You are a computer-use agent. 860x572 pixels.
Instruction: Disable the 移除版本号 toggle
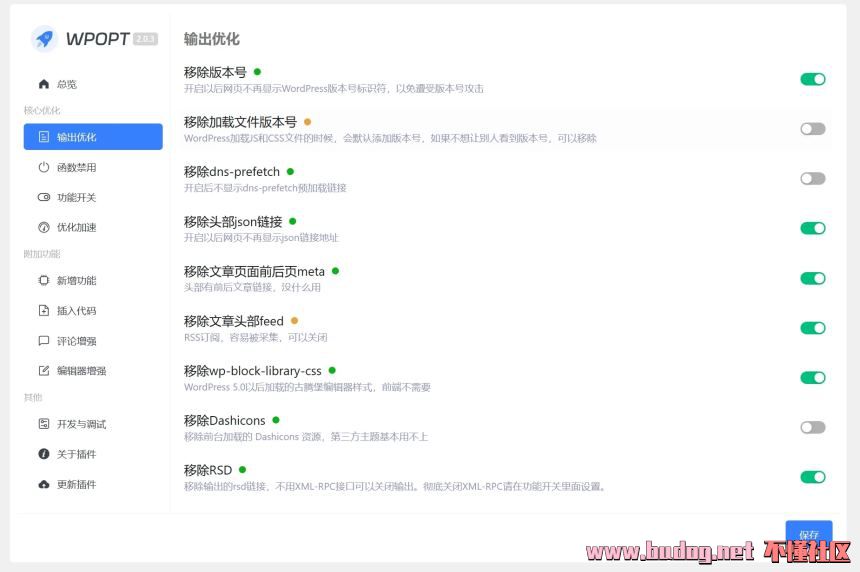click(x=813, y=80)
